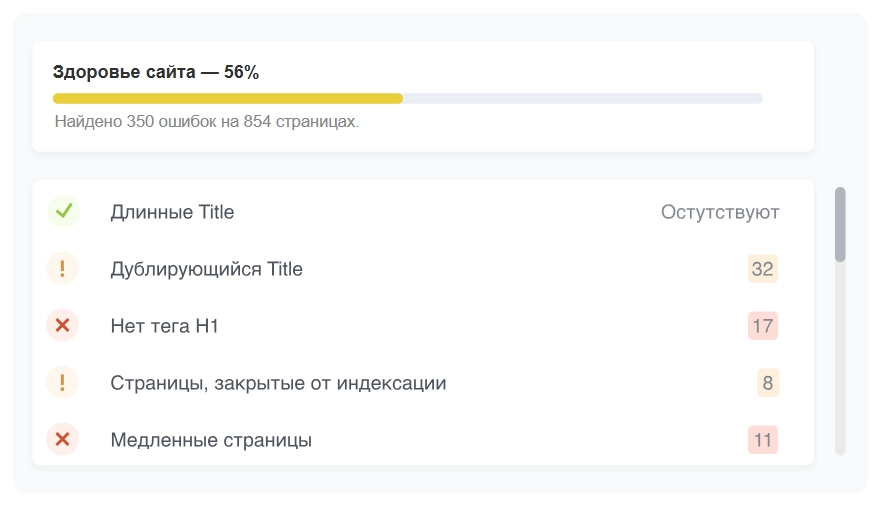
Task: Click the 8 count badge
Action: click(767, 383)
